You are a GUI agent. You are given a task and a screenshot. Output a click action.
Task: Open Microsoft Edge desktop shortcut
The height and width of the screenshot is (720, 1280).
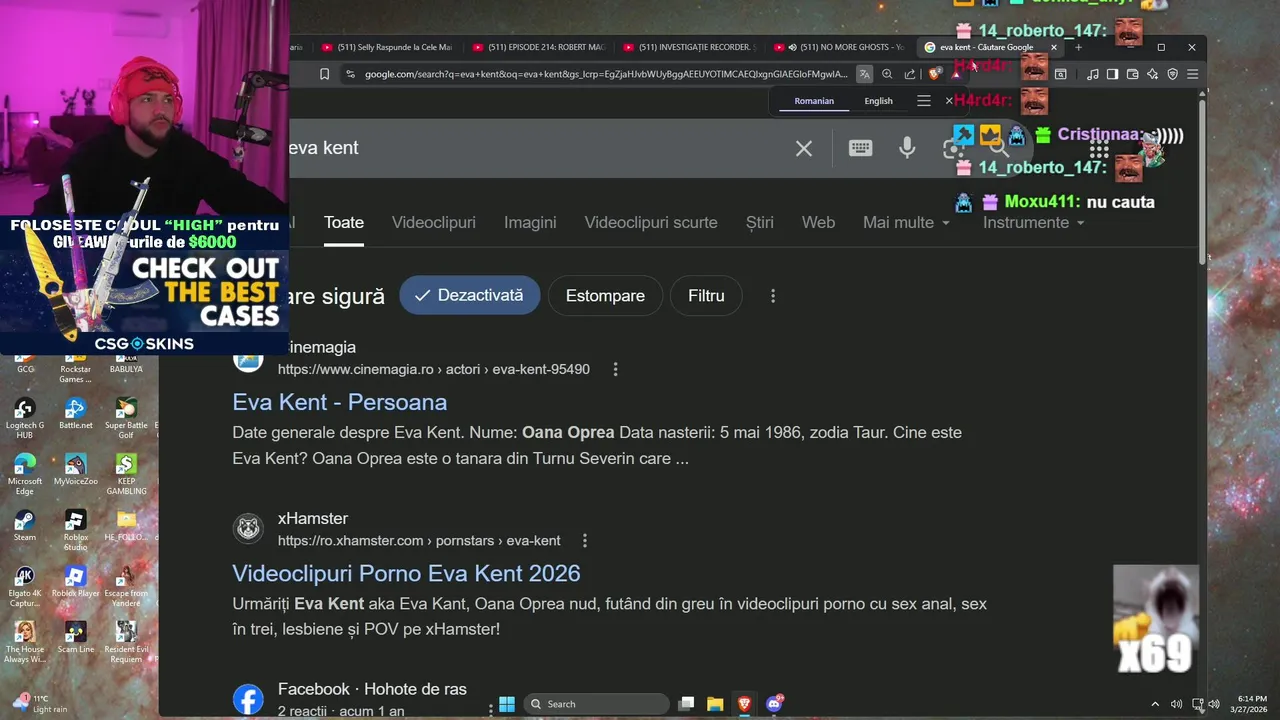[x=25, y=474]
